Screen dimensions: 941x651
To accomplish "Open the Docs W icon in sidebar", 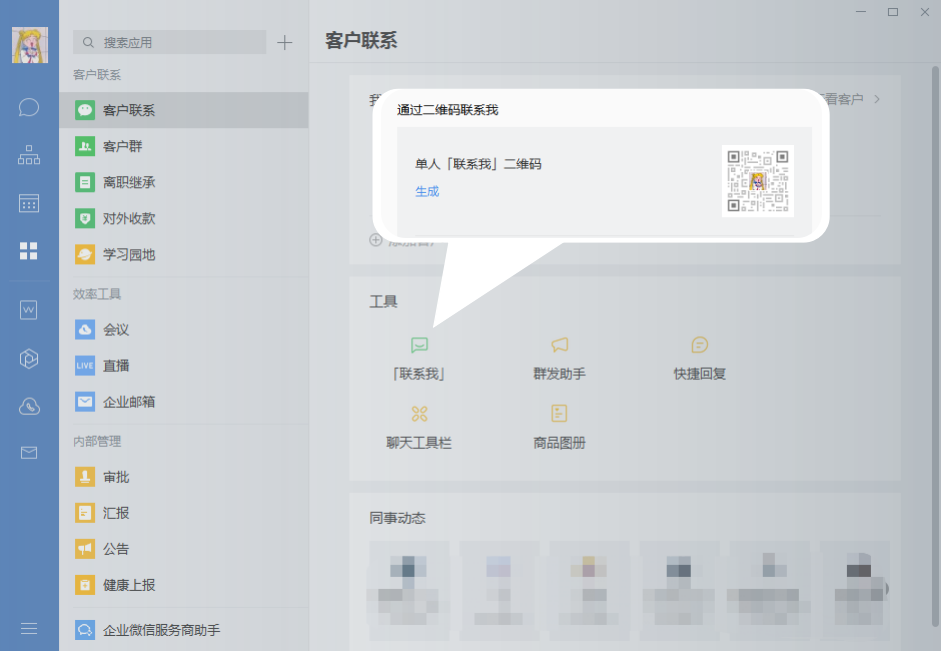I will click(x=29, y=310).
